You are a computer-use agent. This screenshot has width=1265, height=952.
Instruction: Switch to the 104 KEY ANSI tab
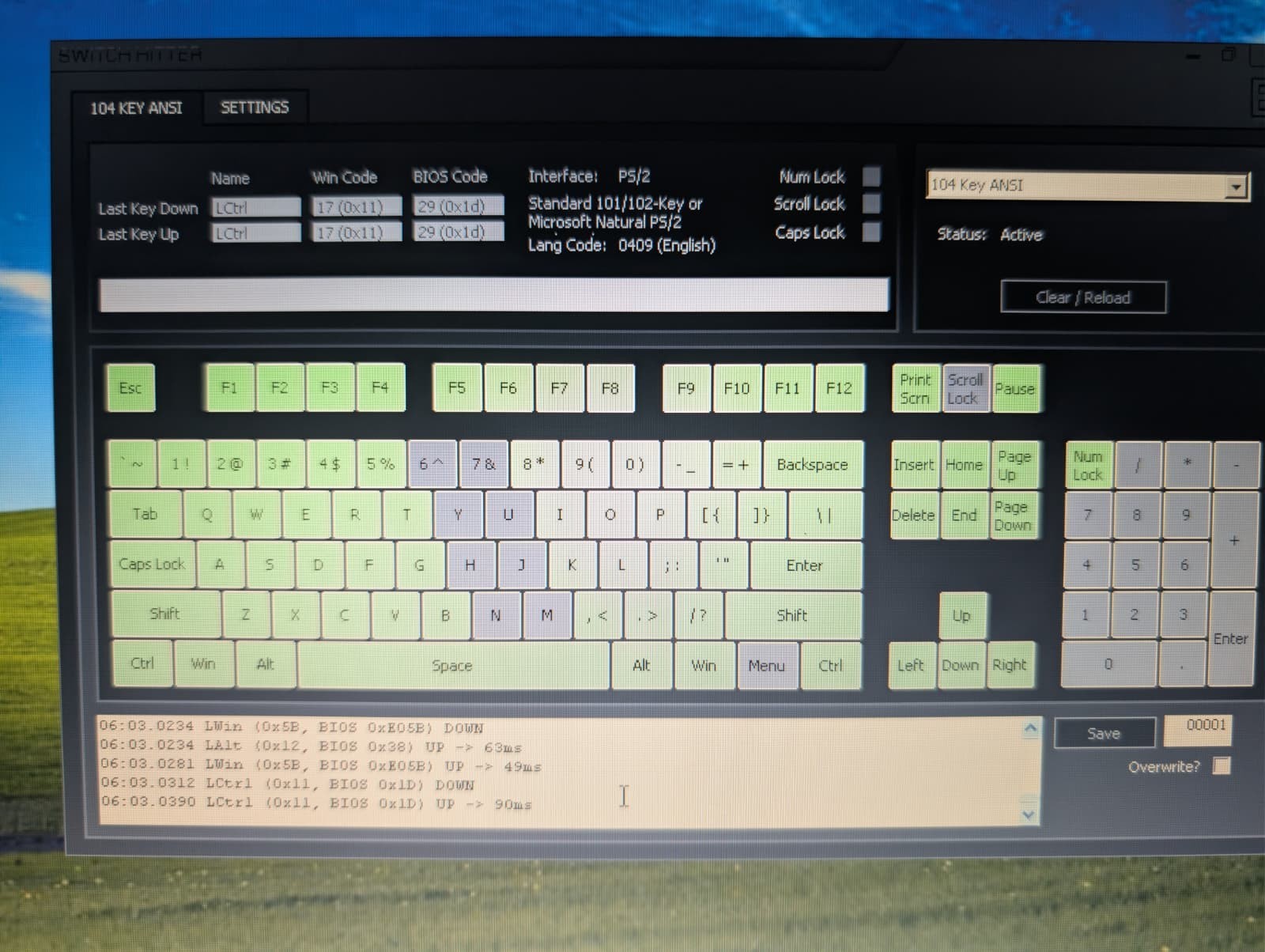pos(136,108)
